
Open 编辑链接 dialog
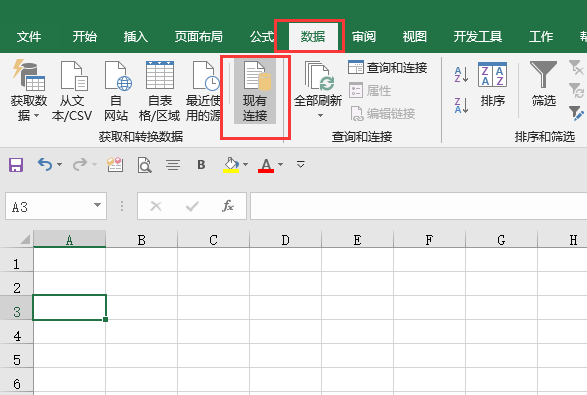pyautogui.click(x=383, y=113)
